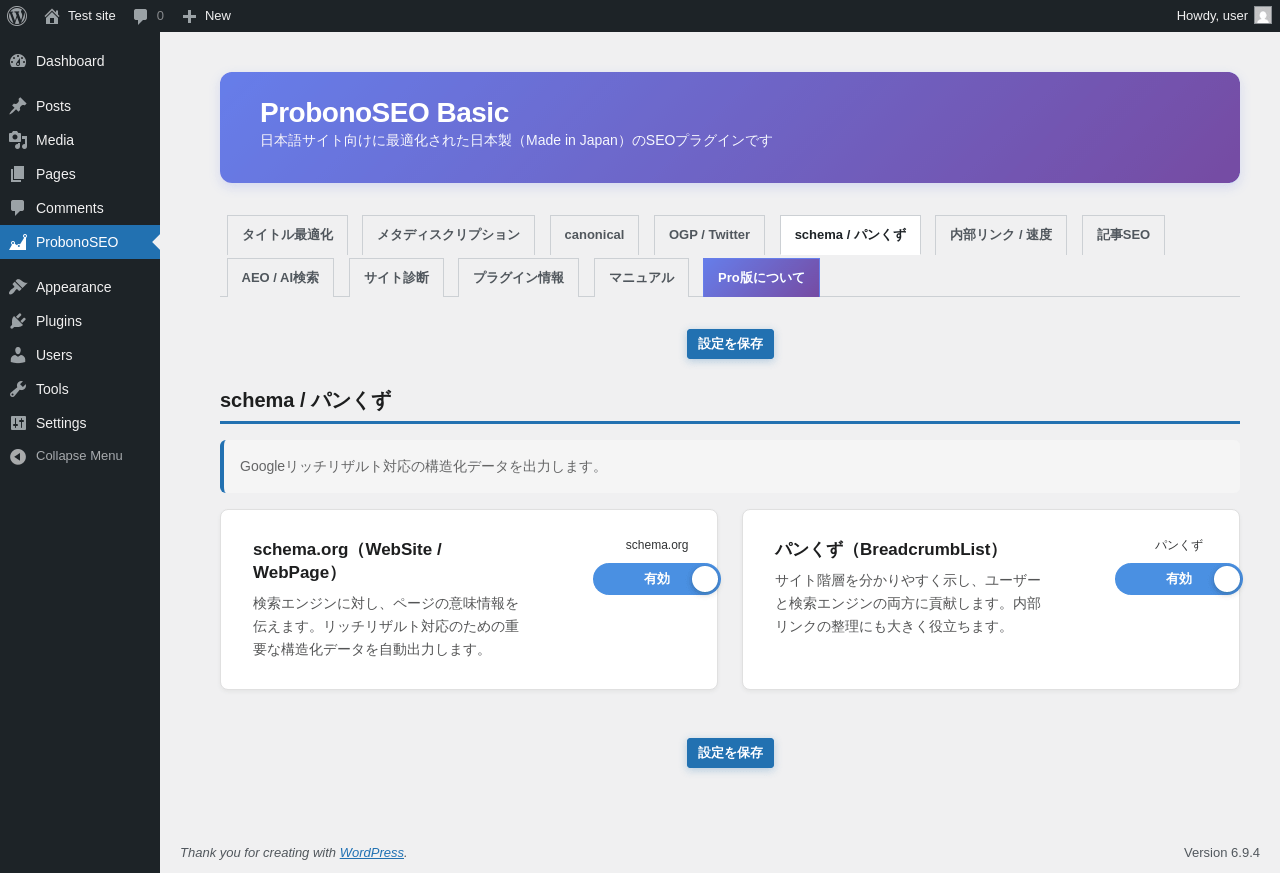This screenshot has width=1280, height=873.
Task: Click the Comments speech bubble sidebar icon
Action: point(18,208)
